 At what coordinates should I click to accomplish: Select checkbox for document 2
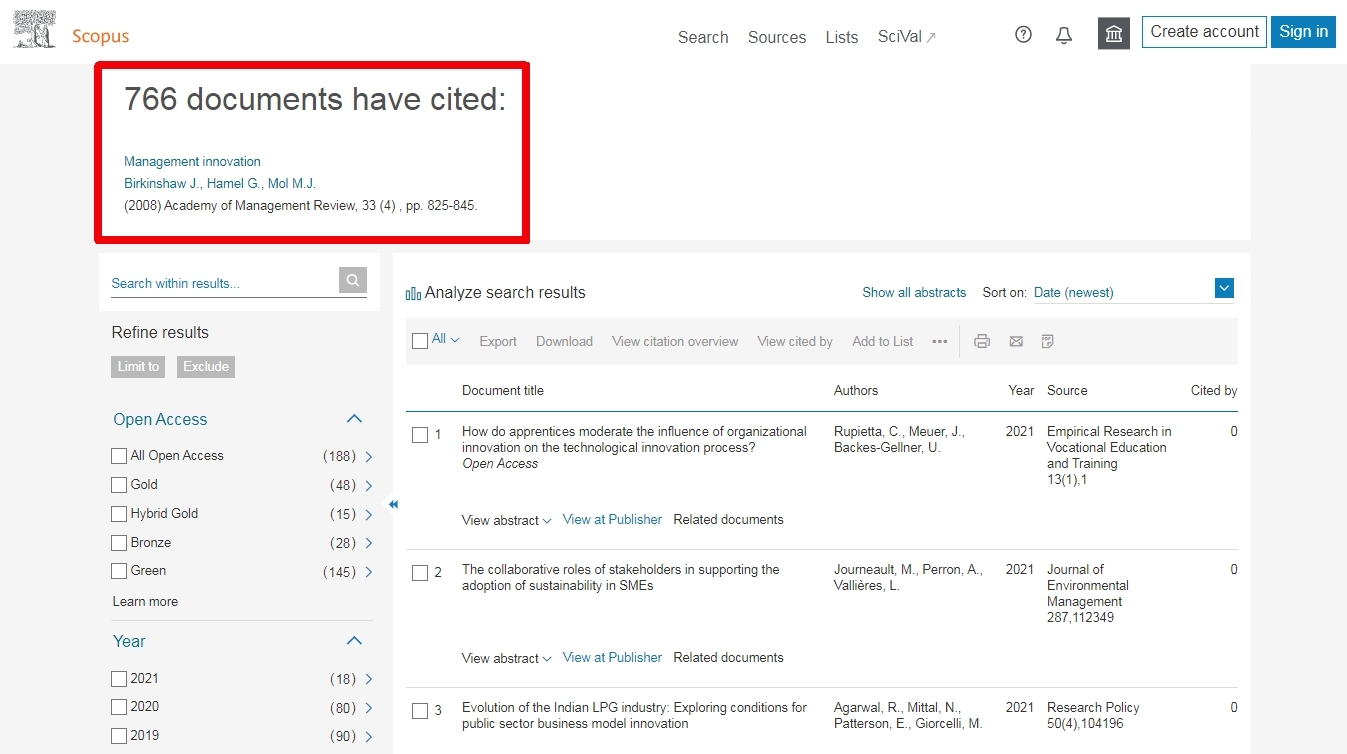pyautogui.click(x=420, y=573)
